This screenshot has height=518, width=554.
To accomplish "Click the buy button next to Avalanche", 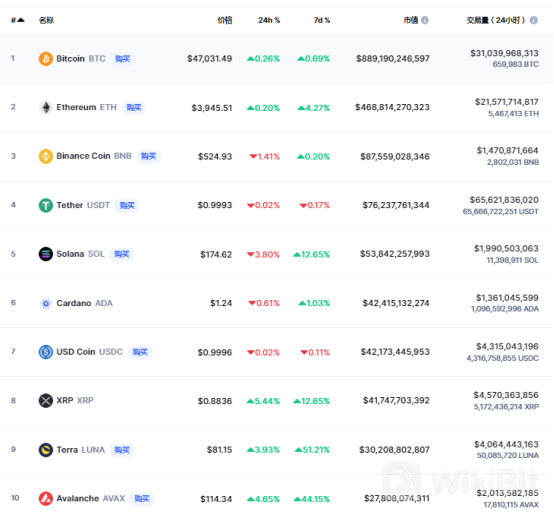I will 142,499.
